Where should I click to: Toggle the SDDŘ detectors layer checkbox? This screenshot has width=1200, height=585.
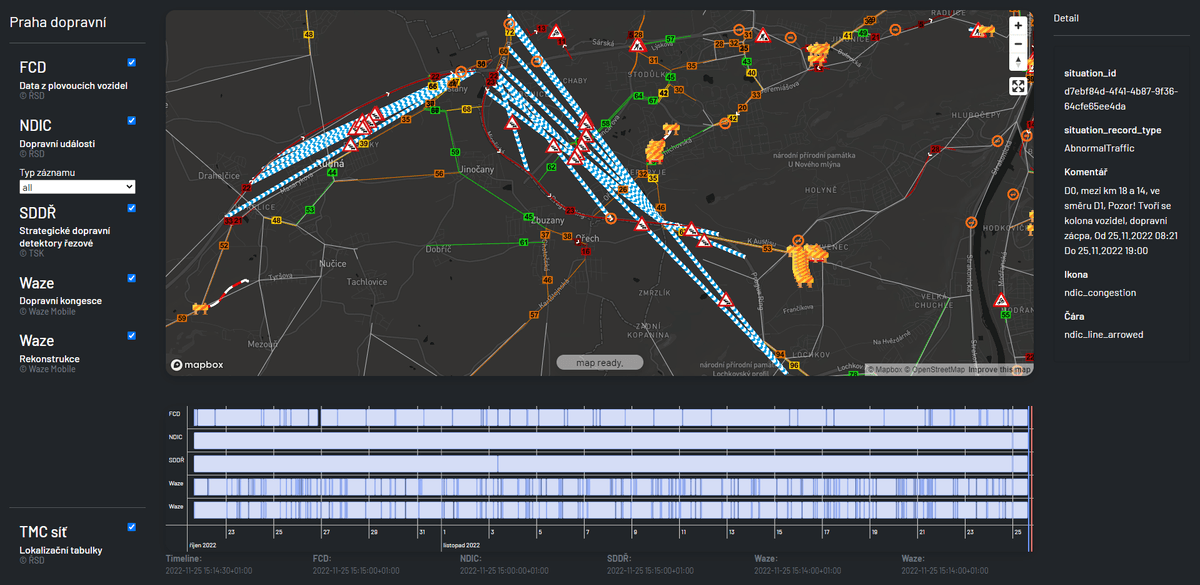tap(132, 208)
